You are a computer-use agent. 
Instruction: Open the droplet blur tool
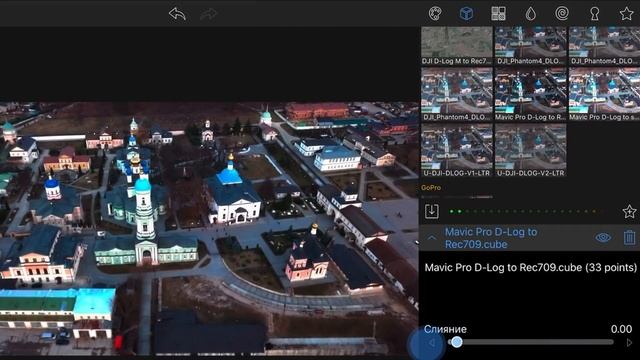(x=530, y=13)
